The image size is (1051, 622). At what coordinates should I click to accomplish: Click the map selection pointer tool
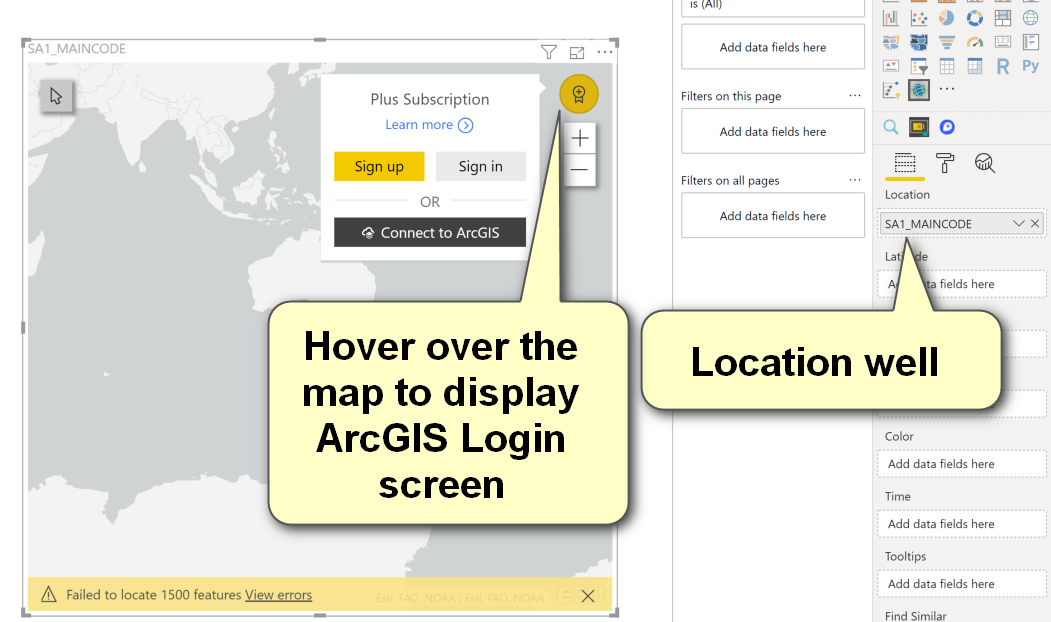pyautogui.click(x=56, y=97)
